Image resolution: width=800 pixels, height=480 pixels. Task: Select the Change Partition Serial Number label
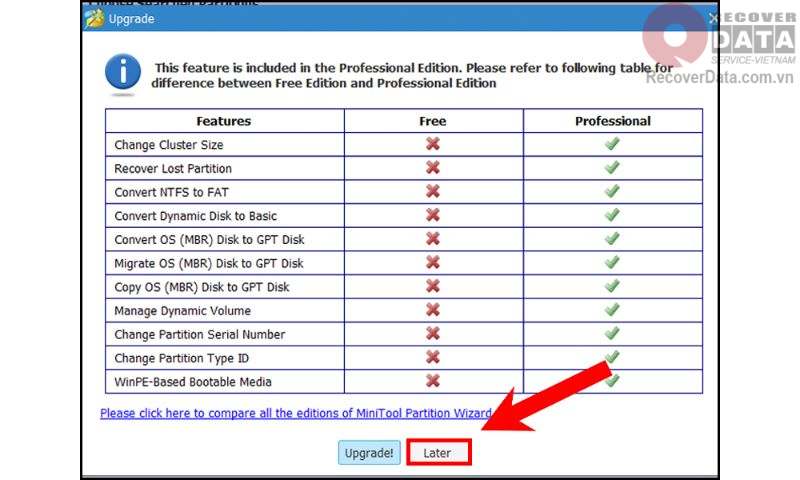pos(199,335)
